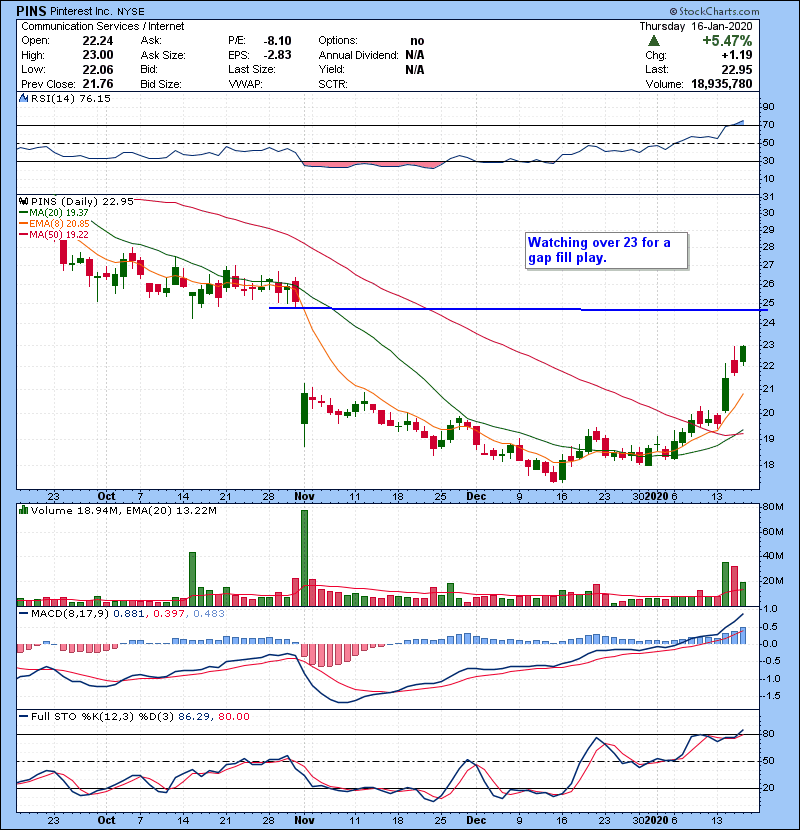
Task: Click the MACD(8,17,9) indicator label
Action: 70,614
